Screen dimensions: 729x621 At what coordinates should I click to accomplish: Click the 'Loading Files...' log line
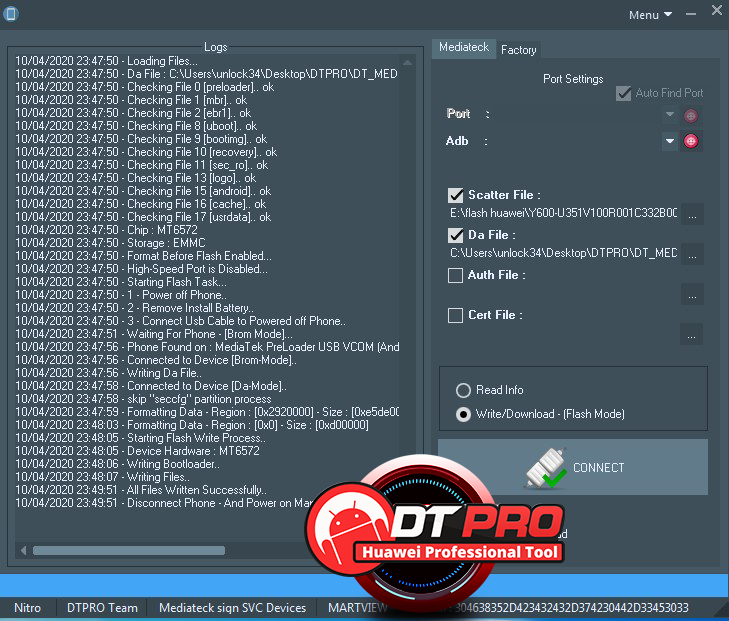(106, 61)
